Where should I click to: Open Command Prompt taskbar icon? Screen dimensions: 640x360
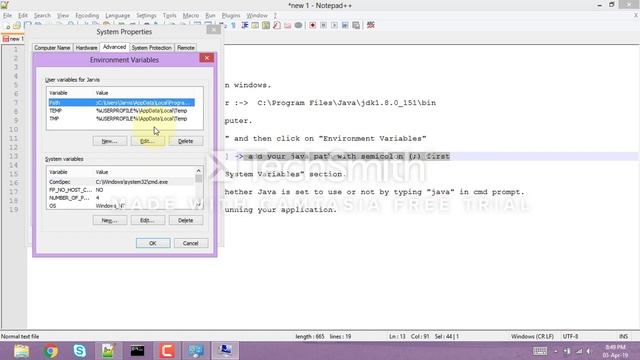coord(138,351)
